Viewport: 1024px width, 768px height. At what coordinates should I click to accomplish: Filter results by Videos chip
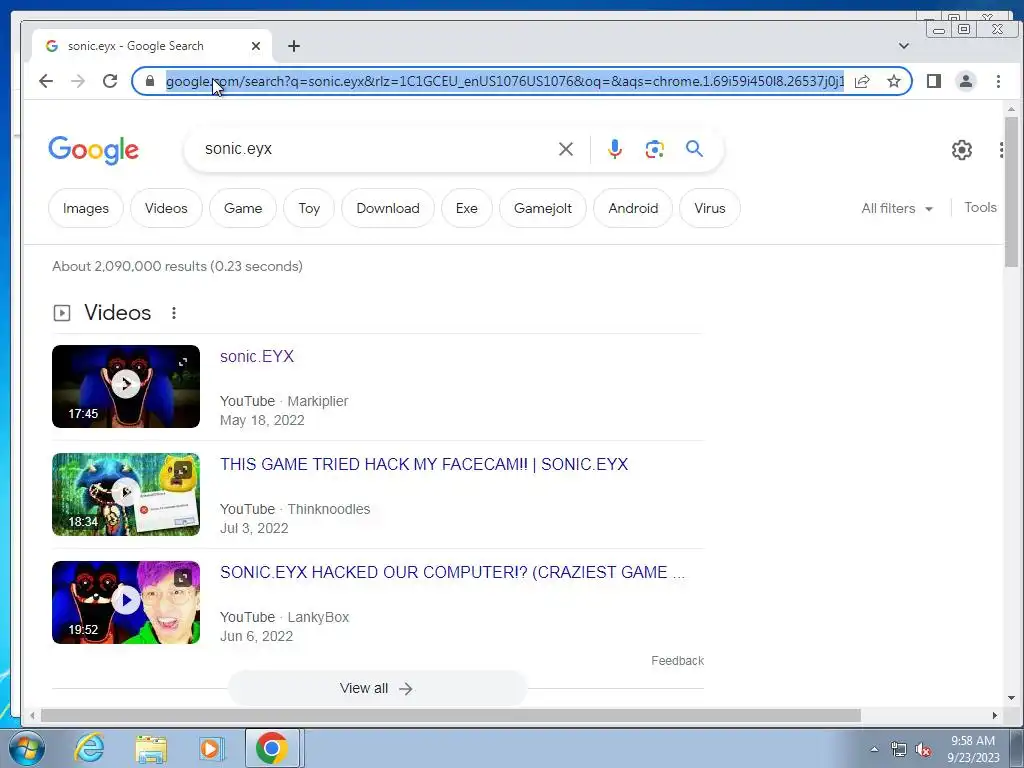click(x=166, y=208)
